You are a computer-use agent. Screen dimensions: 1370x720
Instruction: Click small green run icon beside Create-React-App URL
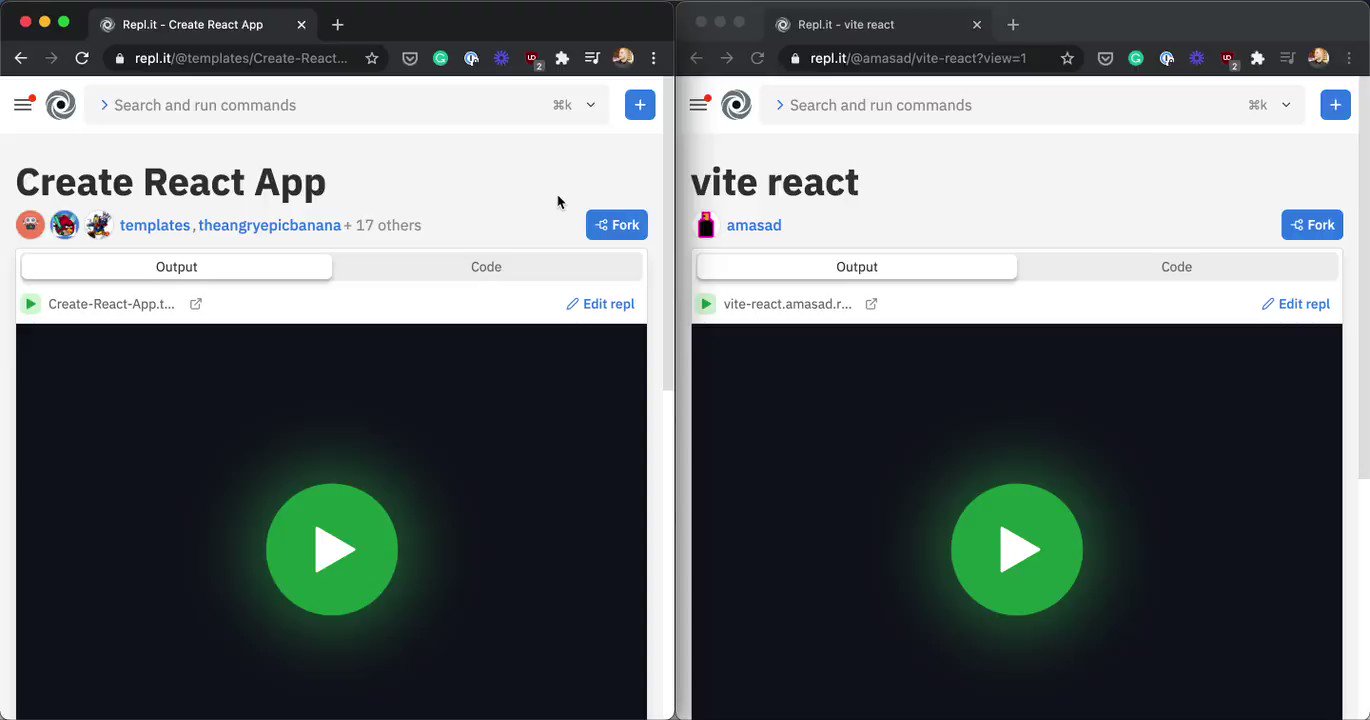(x=31, y=304)
